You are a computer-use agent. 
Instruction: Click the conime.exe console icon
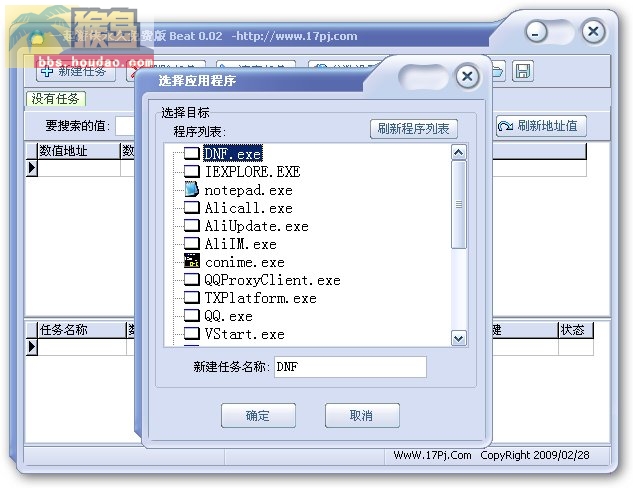(192, 261)
